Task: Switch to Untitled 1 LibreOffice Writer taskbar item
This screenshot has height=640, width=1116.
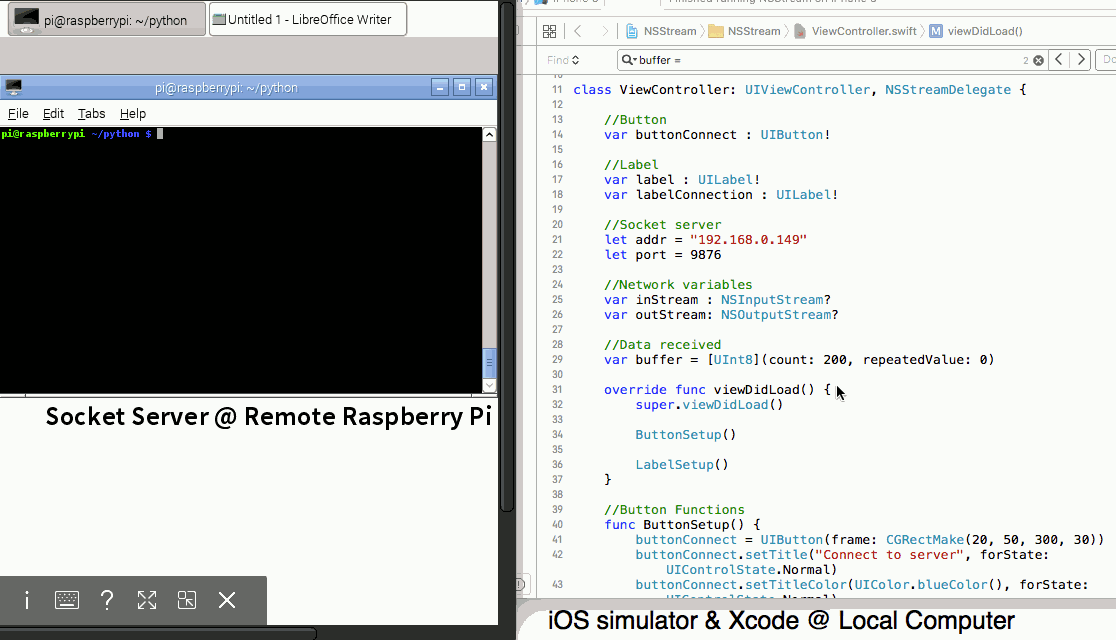Action: pyautogui.click(x=308, y=19)
